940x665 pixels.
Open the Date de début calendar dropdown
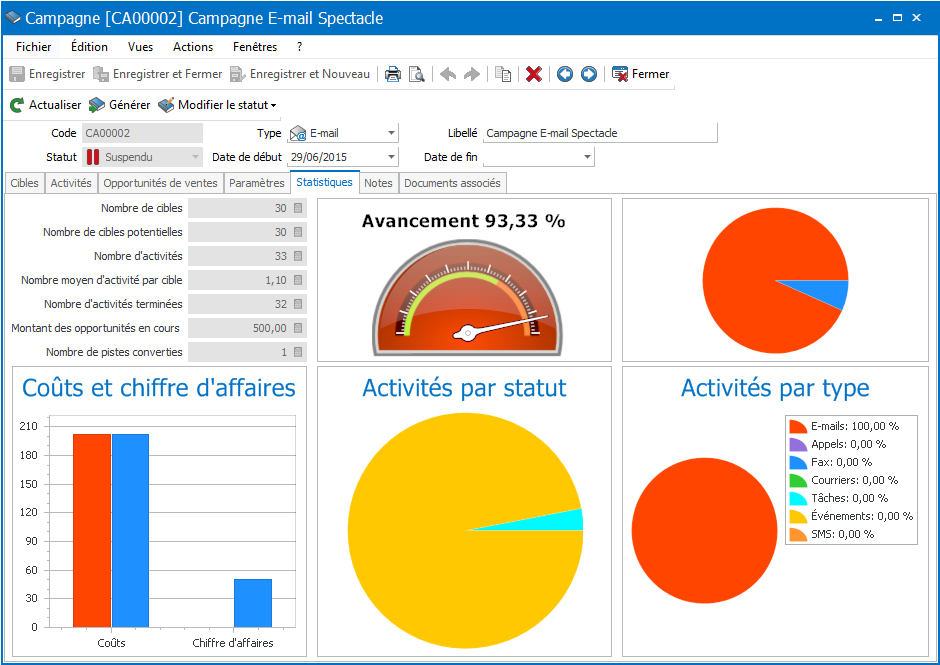(390, 157)
